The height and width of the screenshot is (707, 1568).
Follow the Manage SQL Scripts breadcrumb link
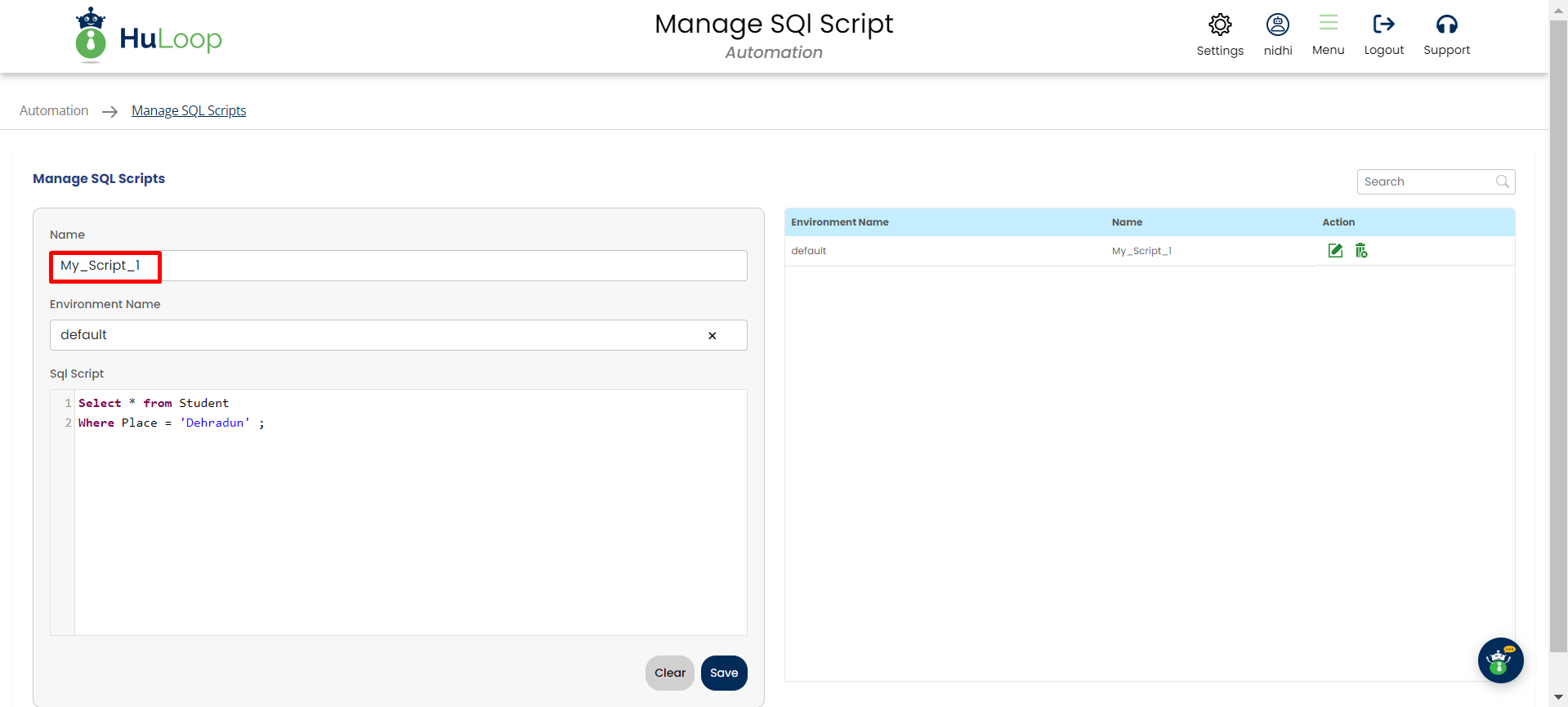pyautogui.click(x=189, y=110)
